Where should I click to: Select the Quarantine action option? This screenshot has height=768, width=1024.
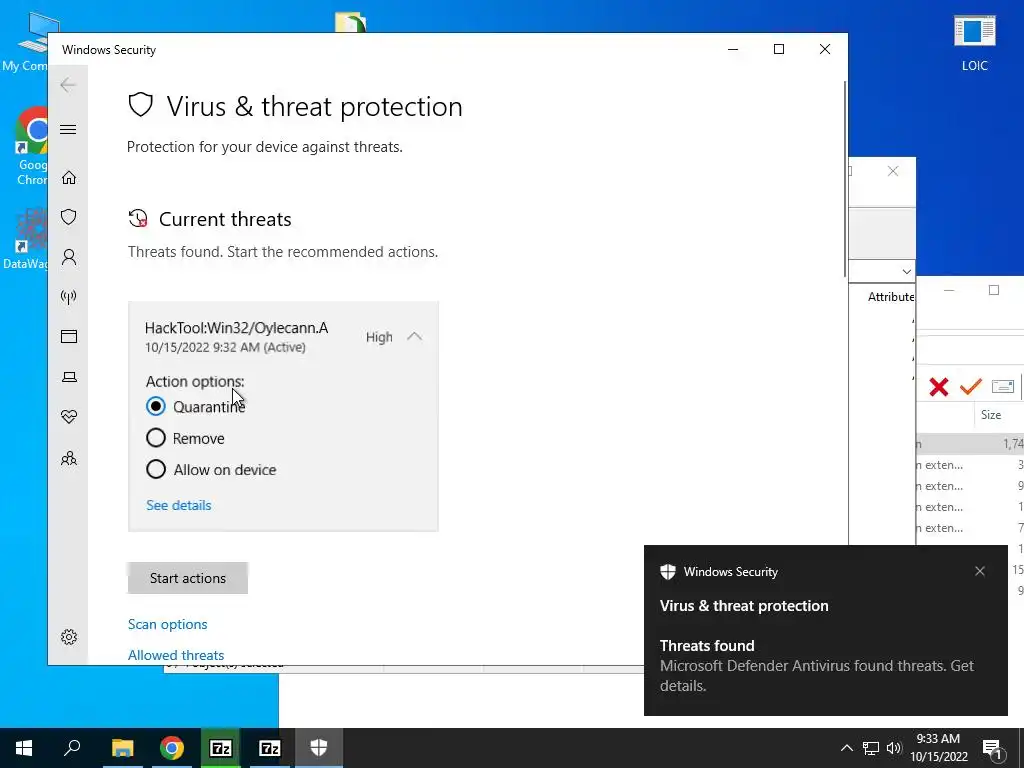click(x=155, y=406)
